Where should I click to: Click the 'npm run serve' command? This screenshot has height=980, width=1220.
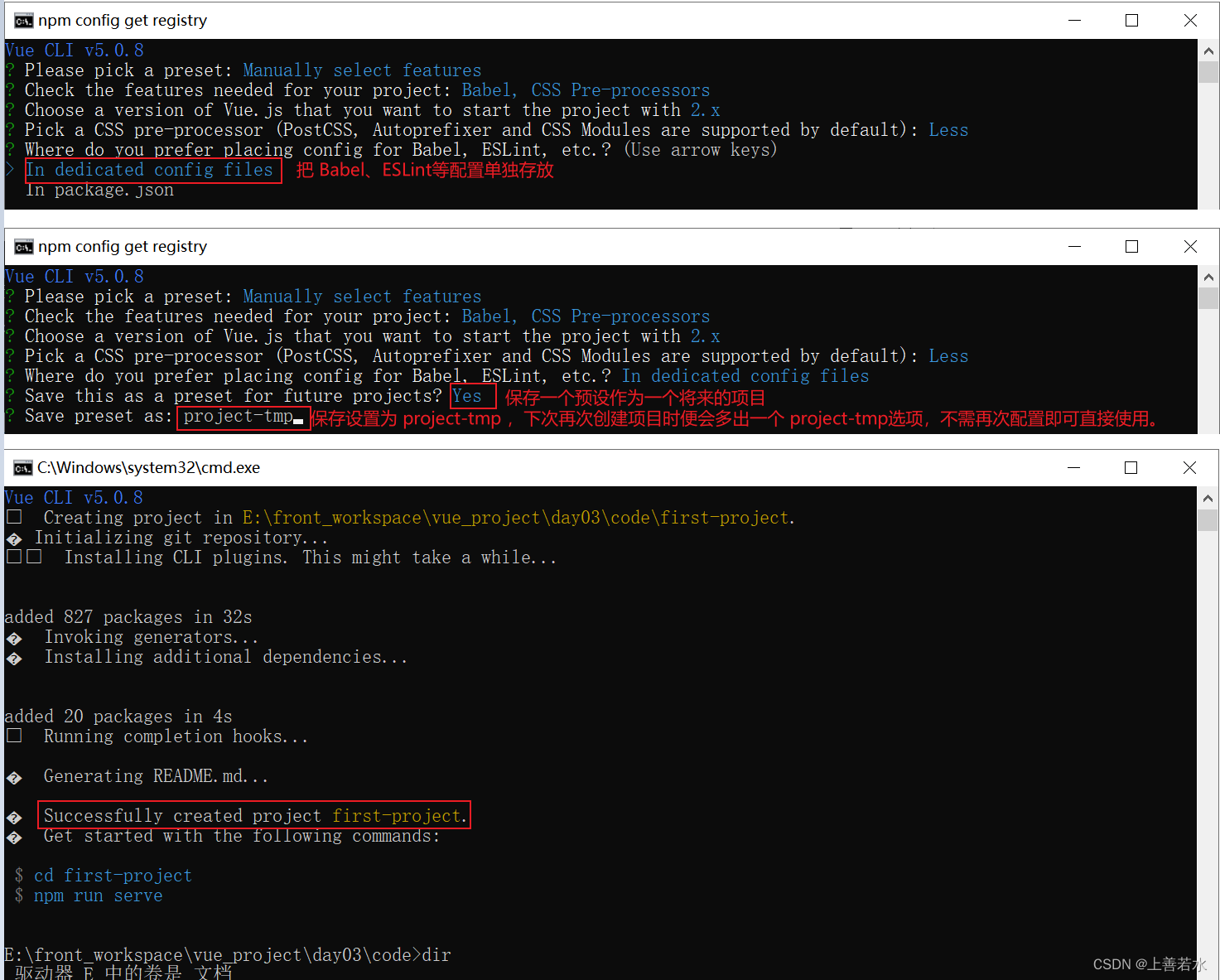point(98,896)
